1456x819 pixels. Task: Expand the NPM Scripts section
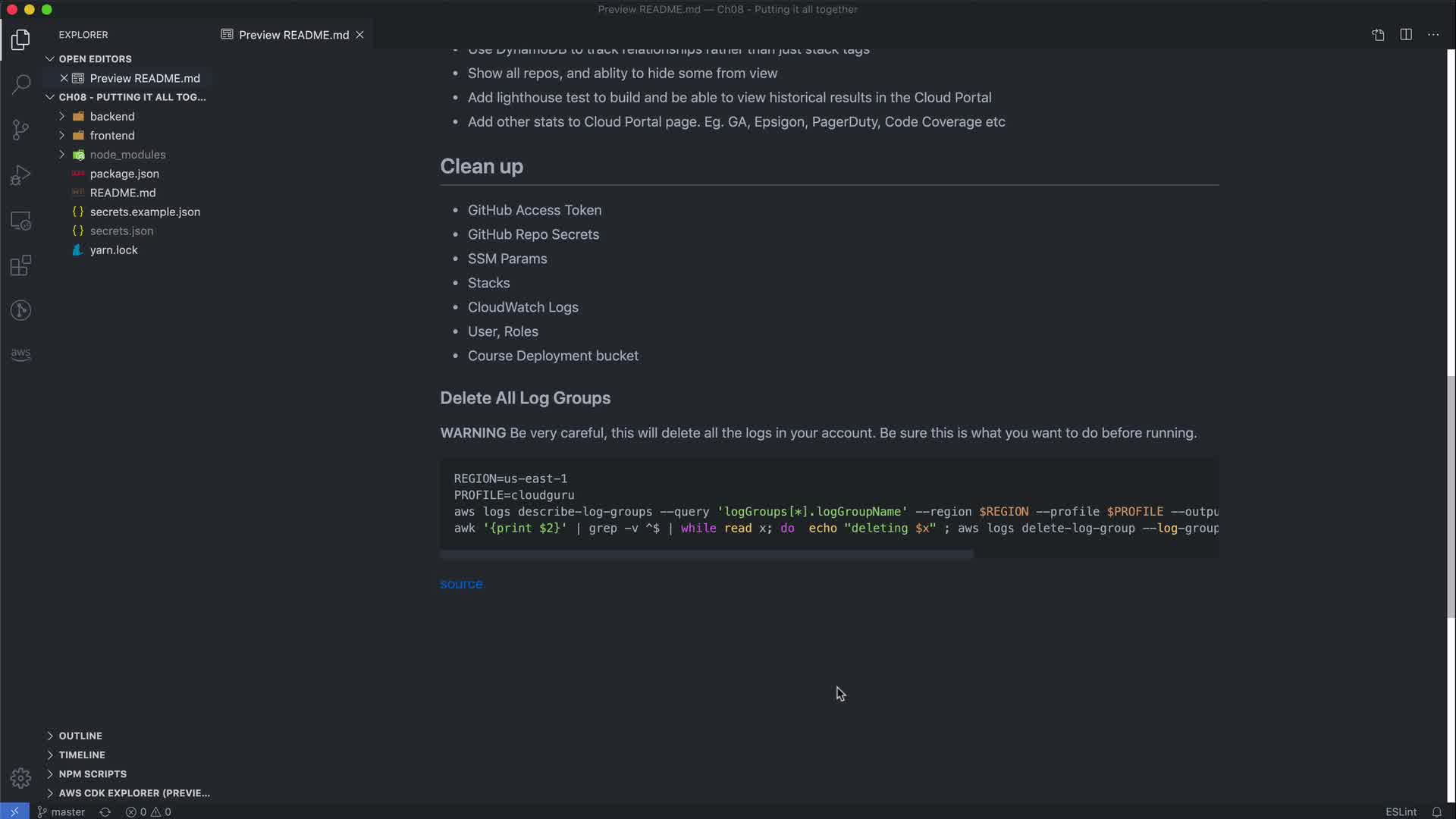[x=92, y=773]
